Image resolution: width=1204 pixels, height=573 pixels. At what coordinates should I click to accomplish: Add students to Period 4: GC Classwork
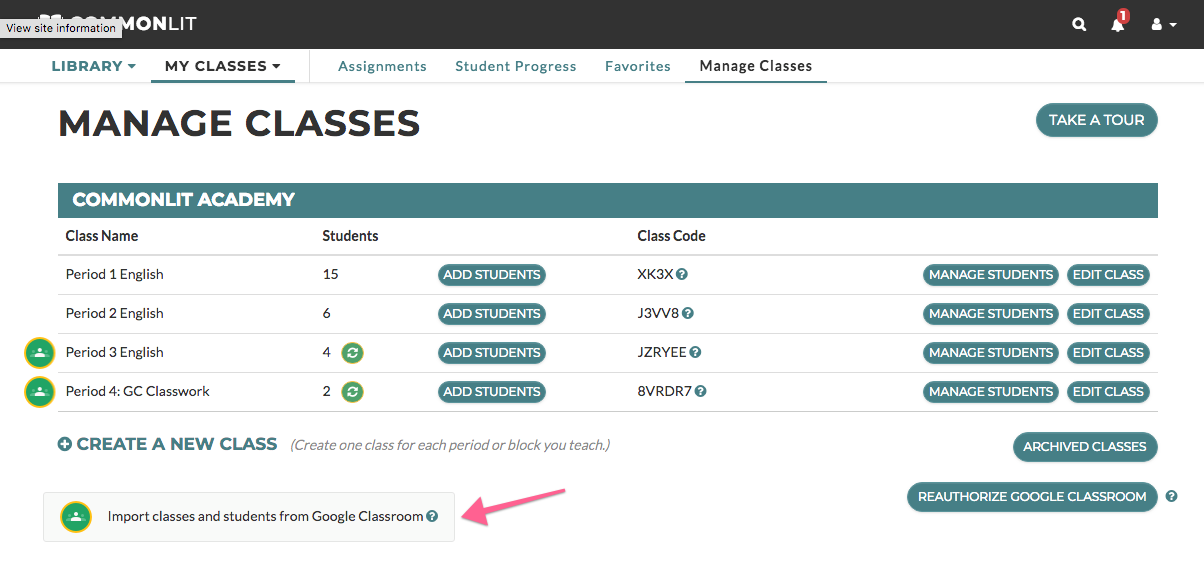492,391
